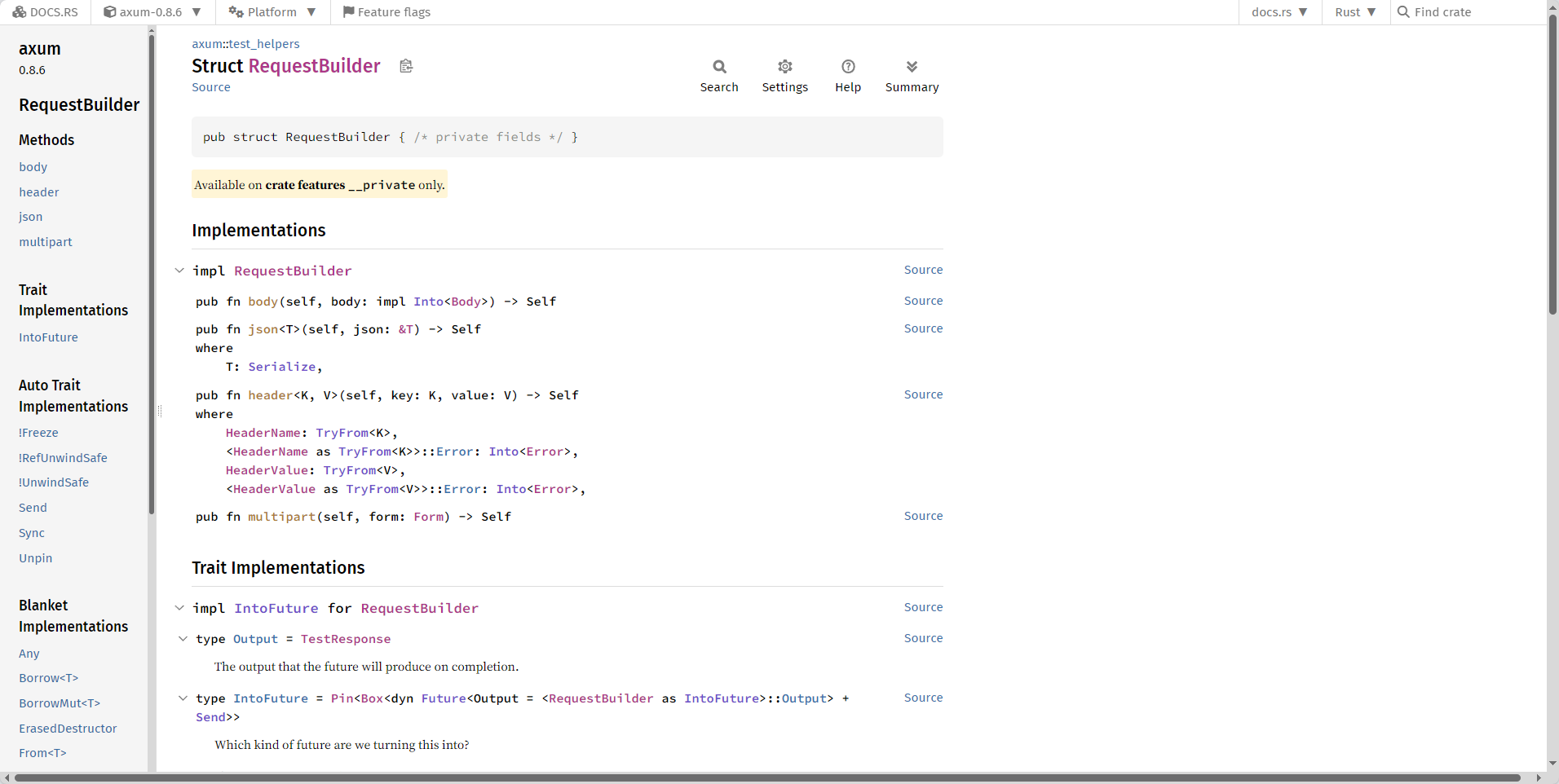Open Auto Trait Implementations sidebar heading
1559x784 pixels.
click(73, 395)
